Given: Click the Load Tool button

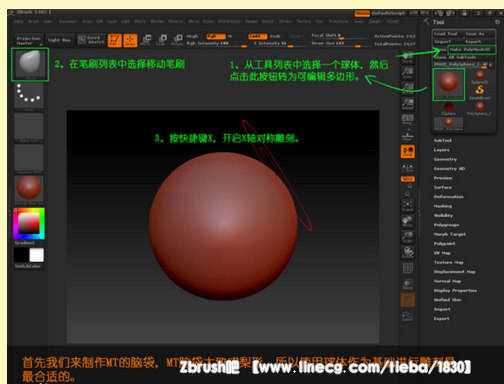Looking at the screenshot, I should pyautogui.click(x=448, y=34).
